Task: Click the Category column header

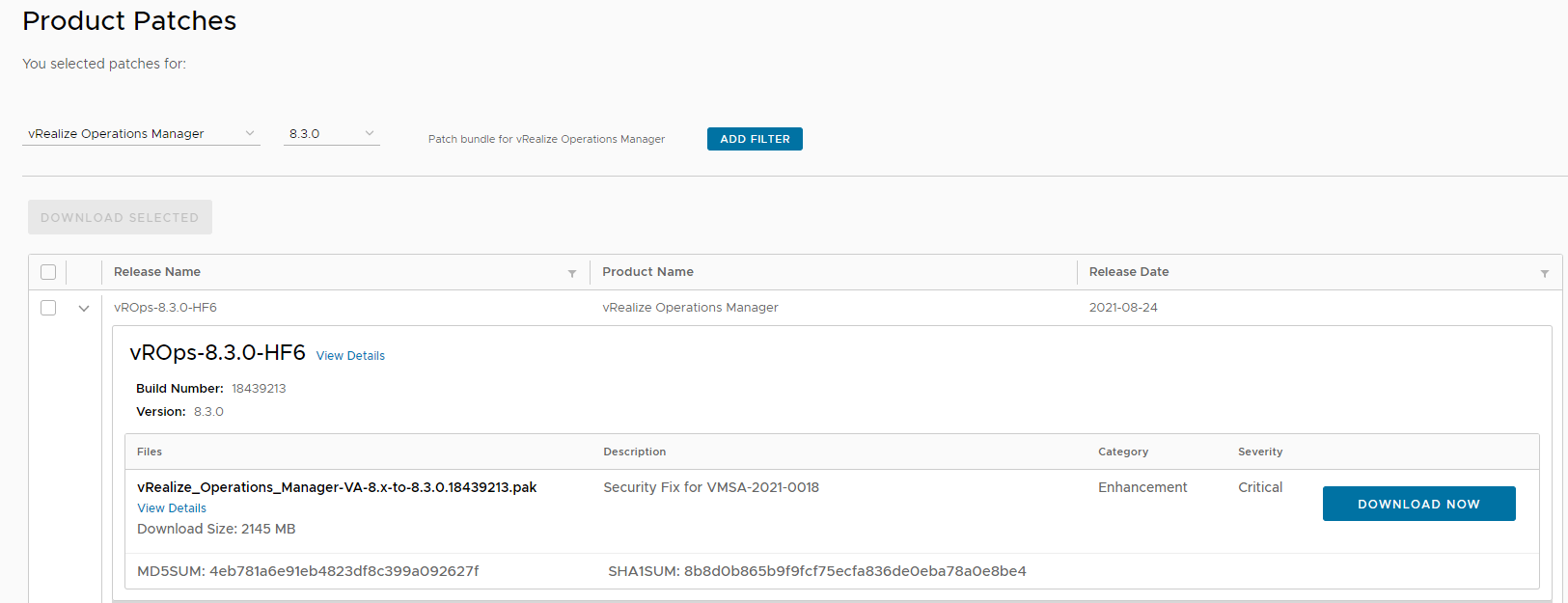Action: (x=1123, y=452)
